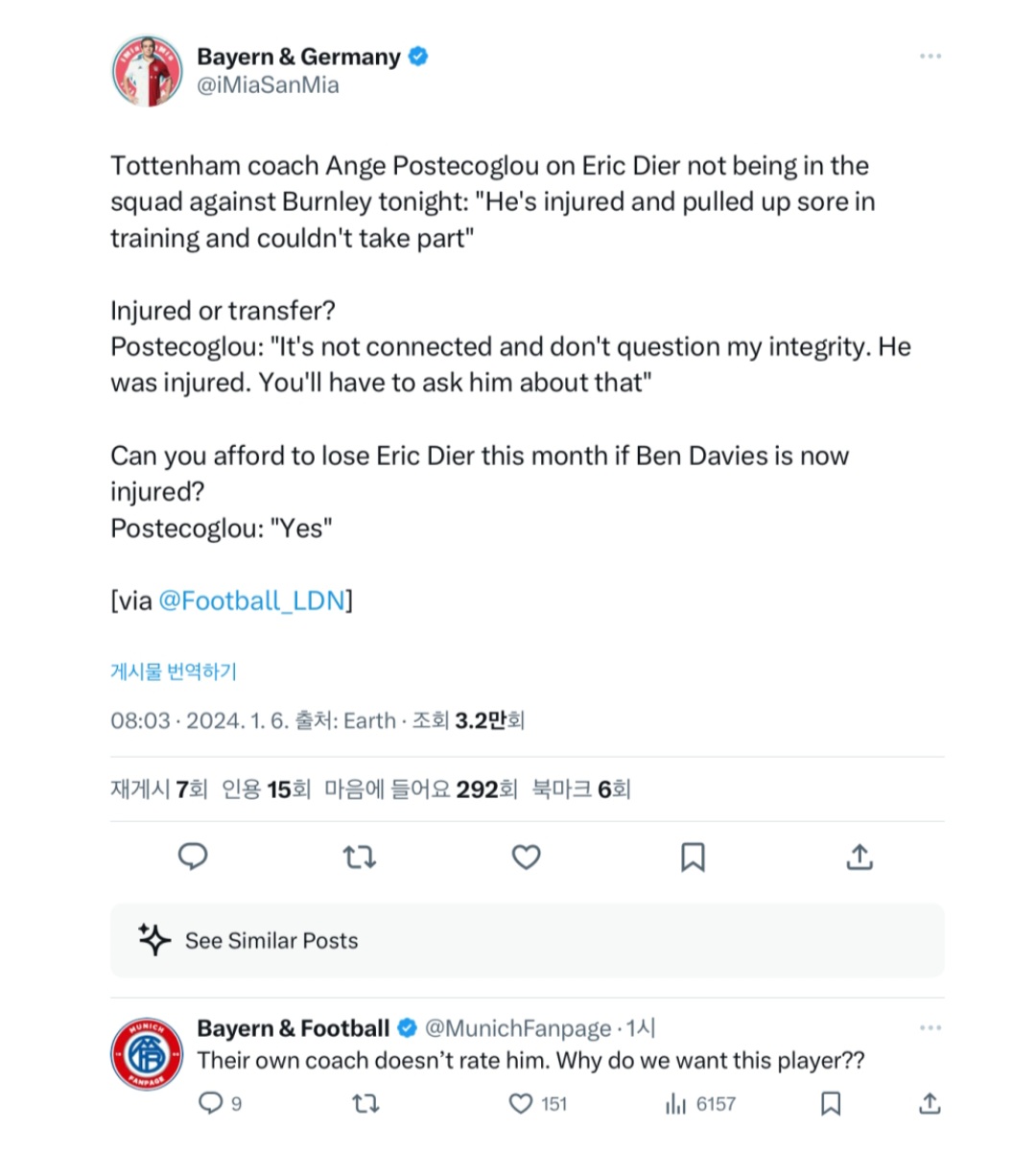
Task: Translate post via 게시물 번역하기 link
Action: tap(174, 671)
